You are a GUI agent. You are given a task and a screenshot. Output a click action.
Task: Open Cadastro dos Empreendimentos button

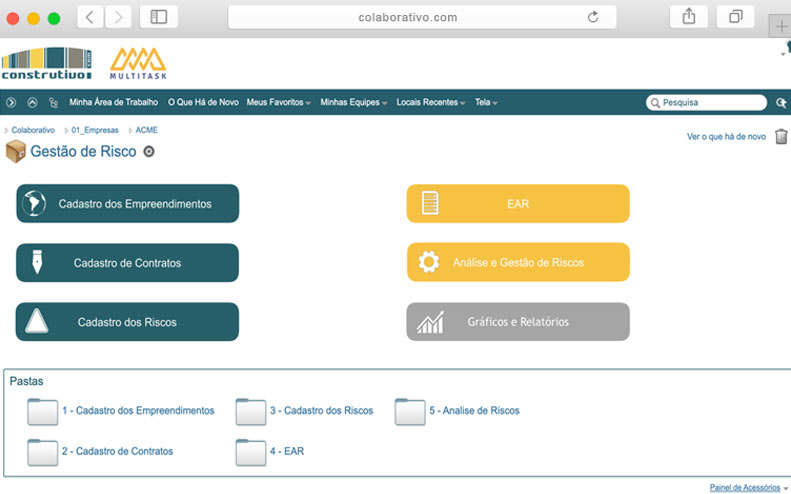click(128, 203)
